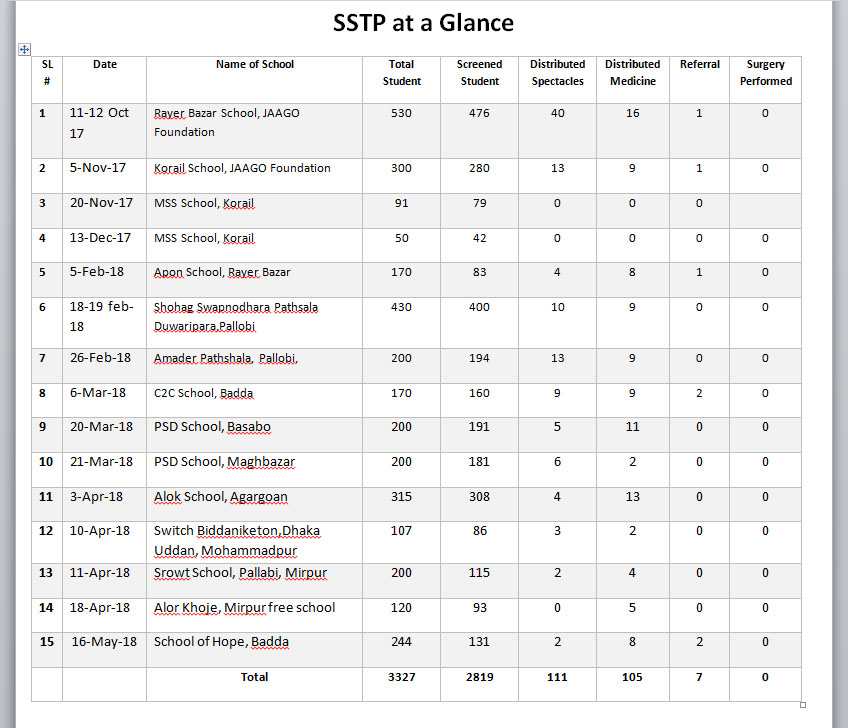
Task: Click the Screened Student value 400
Action: (479, 307)
